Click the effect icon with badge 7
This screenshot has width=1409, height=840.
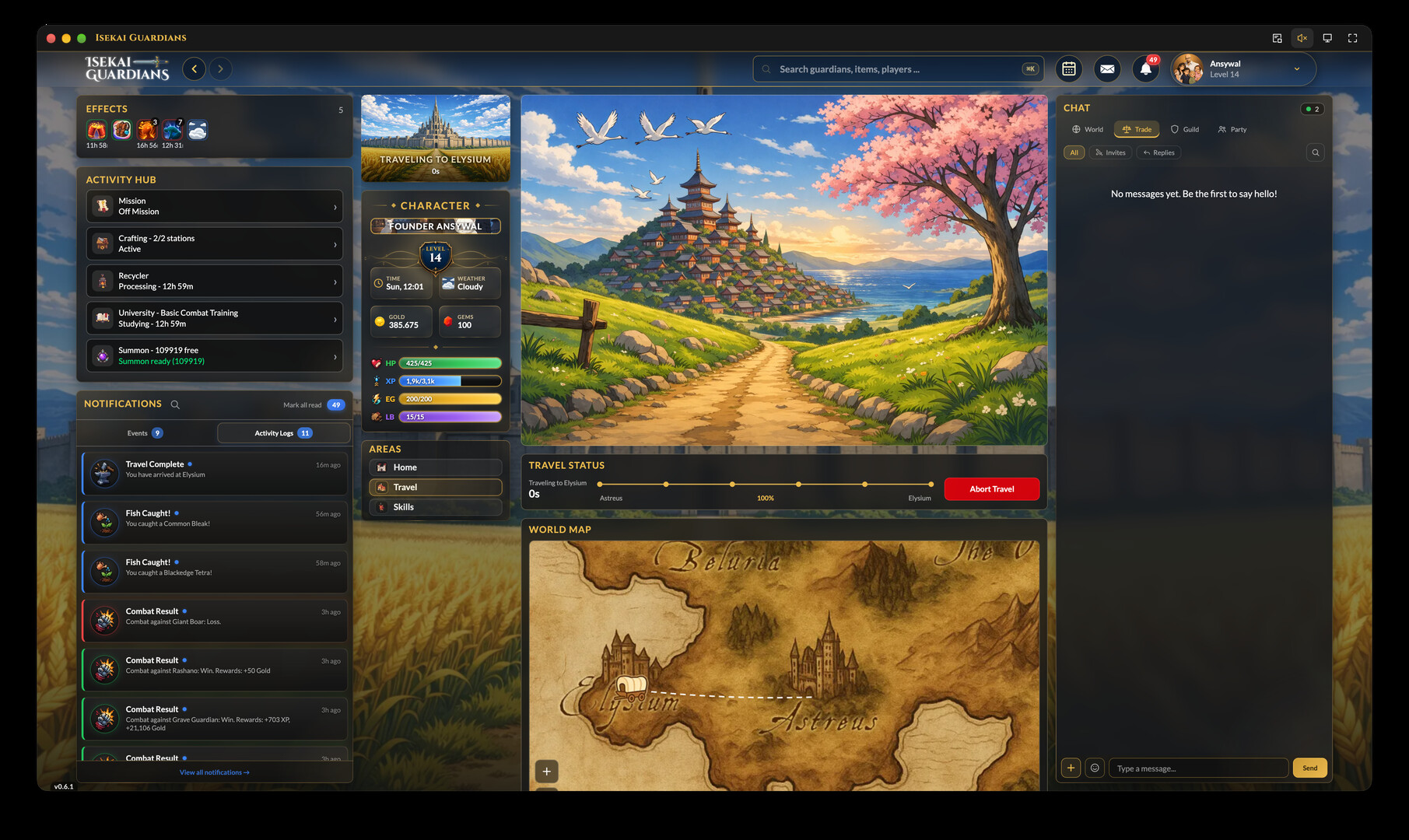pos(172,130)
